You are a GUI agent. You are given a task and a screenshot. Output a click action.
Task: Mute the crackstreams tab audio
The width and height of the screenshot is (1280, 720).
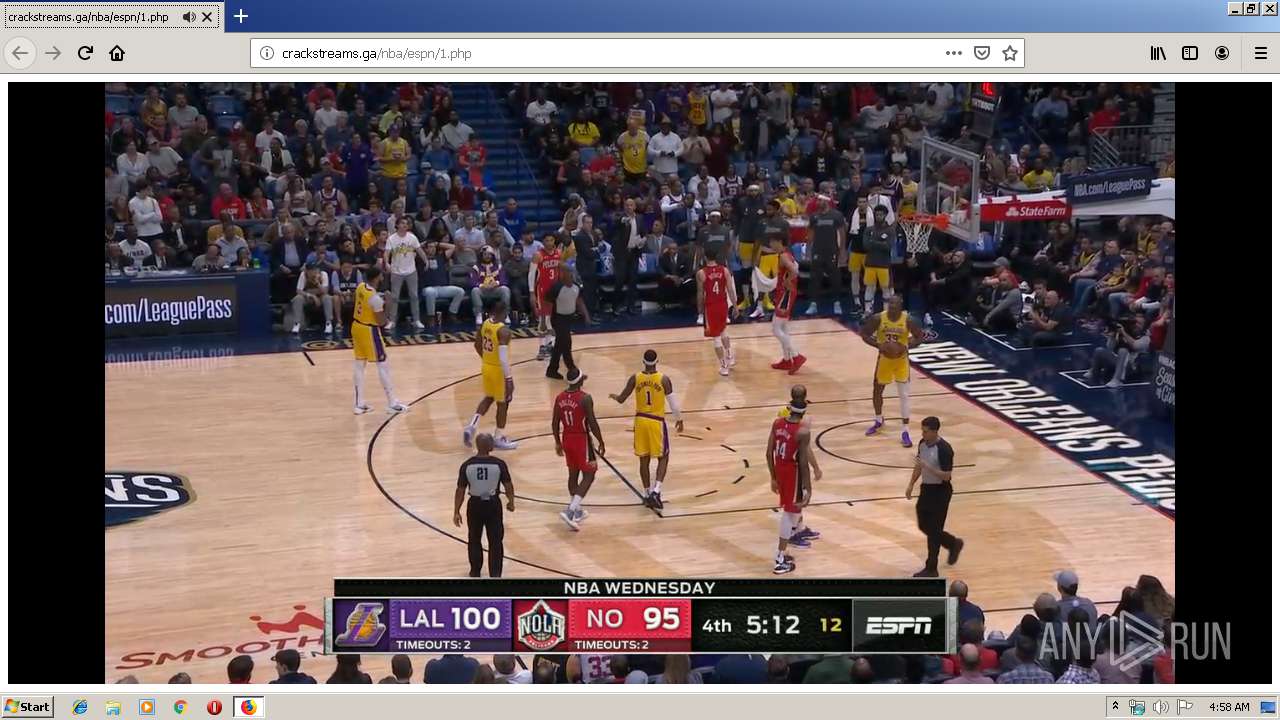click(189, 17)
